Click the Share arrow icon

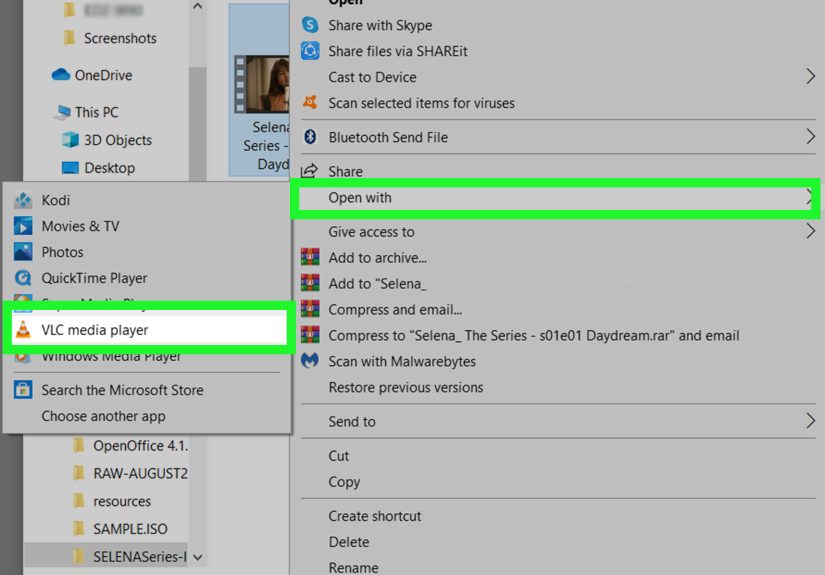click(x=309, y=171)
